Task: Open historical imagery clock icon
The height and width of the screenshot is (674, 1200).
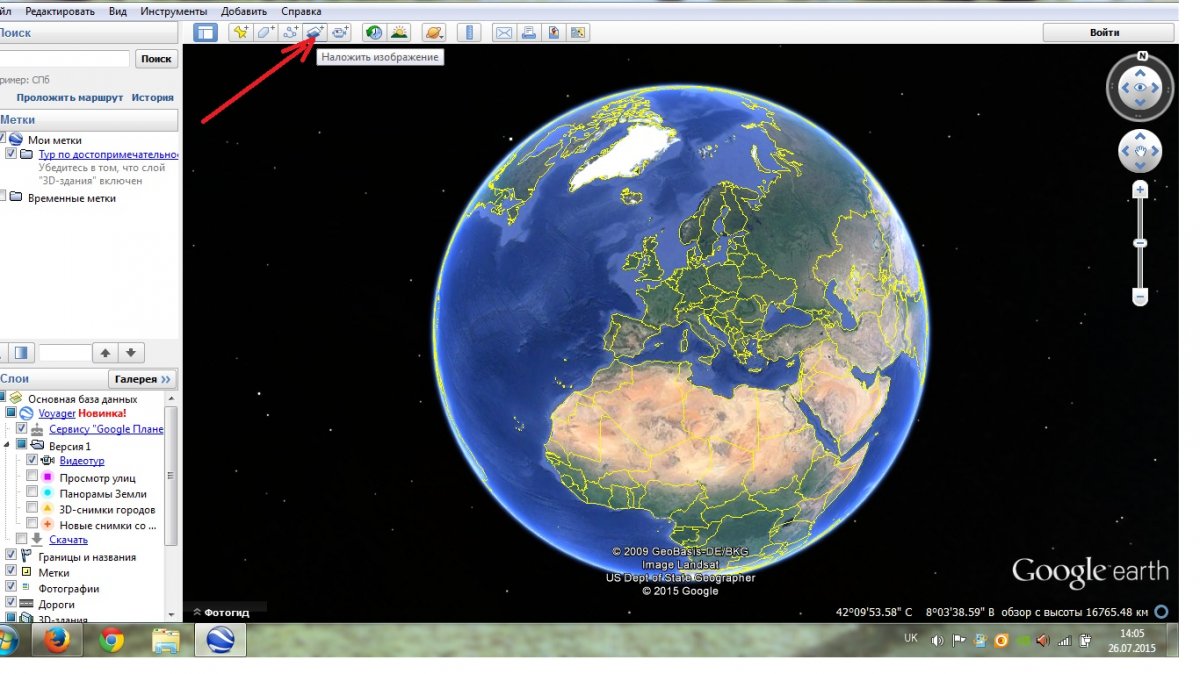Action: click(x=373, y=33)
